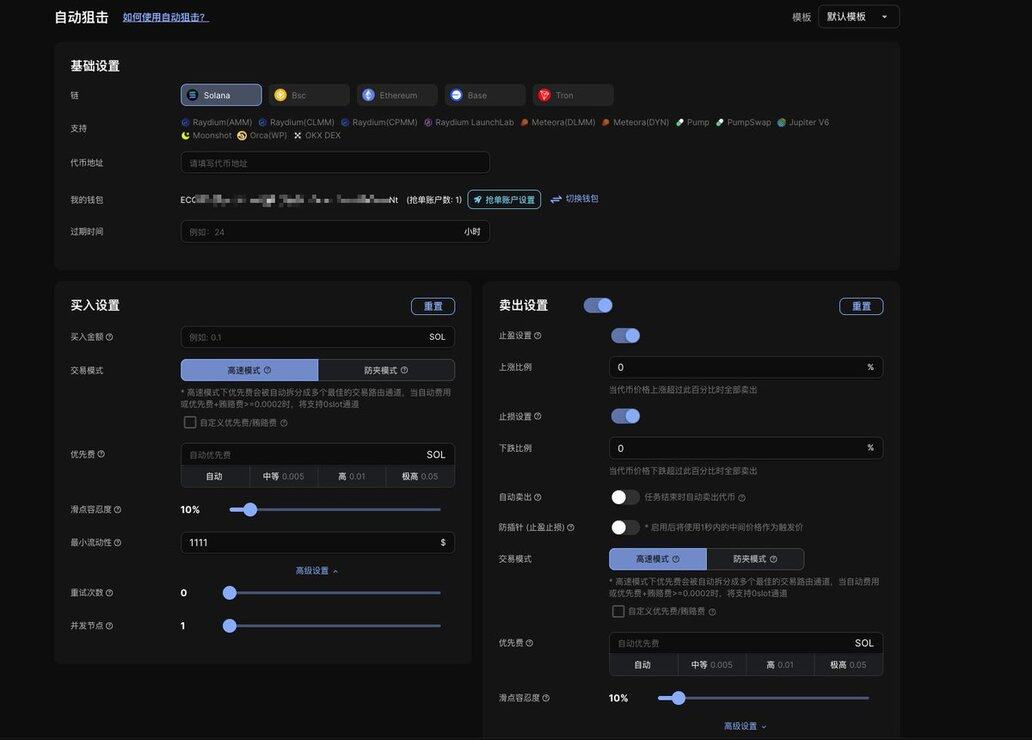Open 如何使用自动狙击 help link
The image size is (1032, 740).
click(x=165, y=17)
